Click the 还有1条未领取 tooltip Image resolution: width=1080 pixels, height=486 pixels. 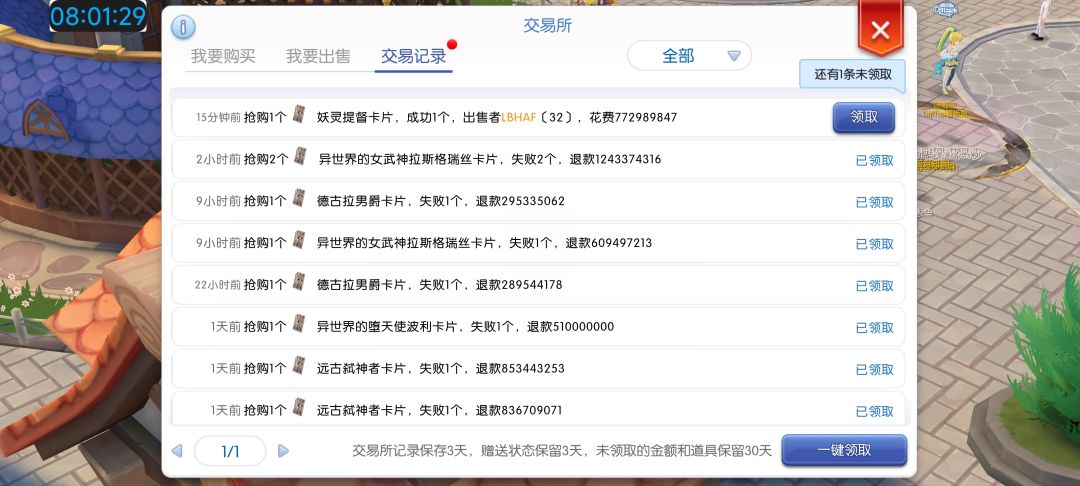click(x=853, y=74)
